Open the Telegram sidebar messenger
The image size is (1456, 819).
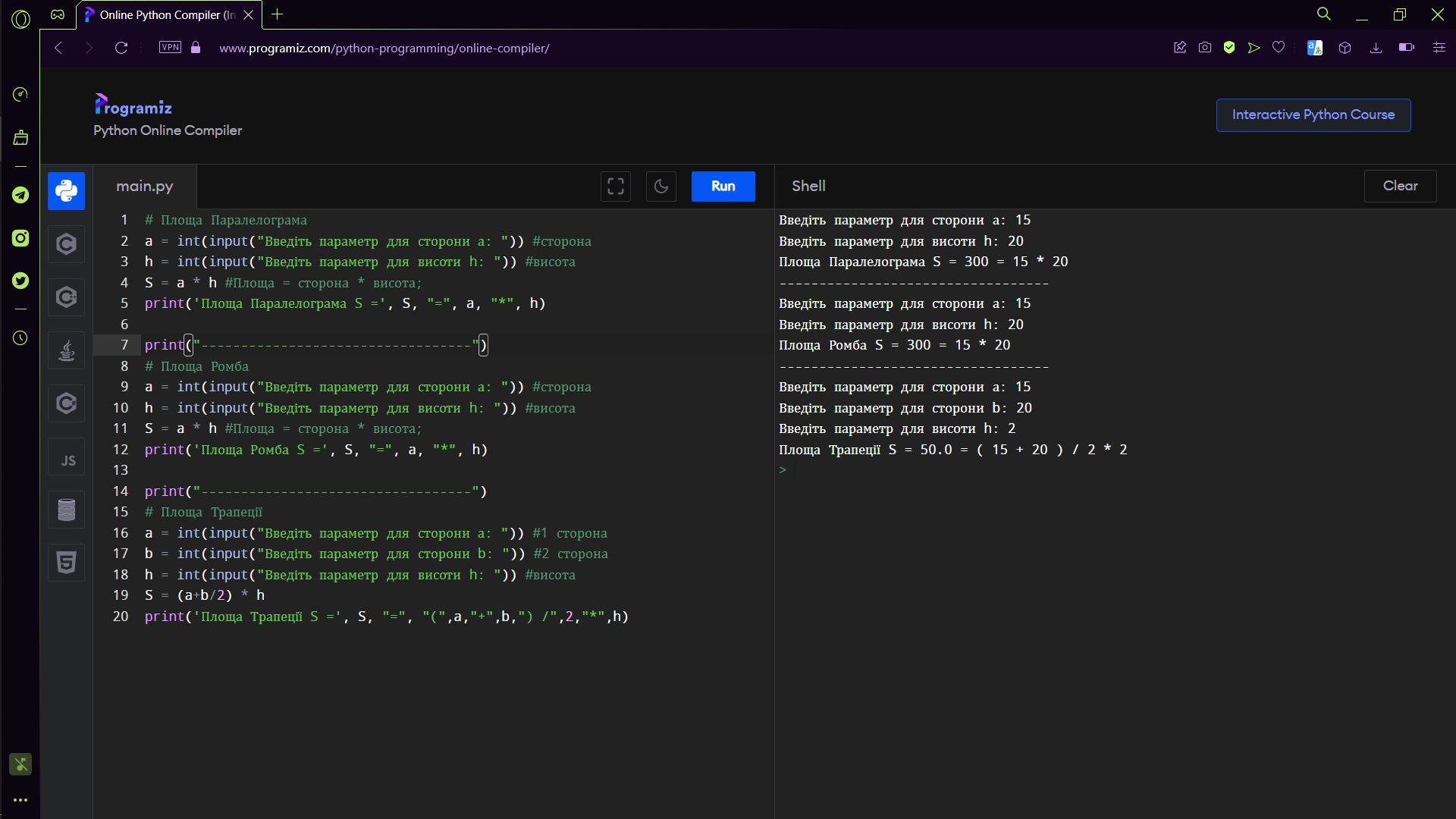(x=20, y=195)
